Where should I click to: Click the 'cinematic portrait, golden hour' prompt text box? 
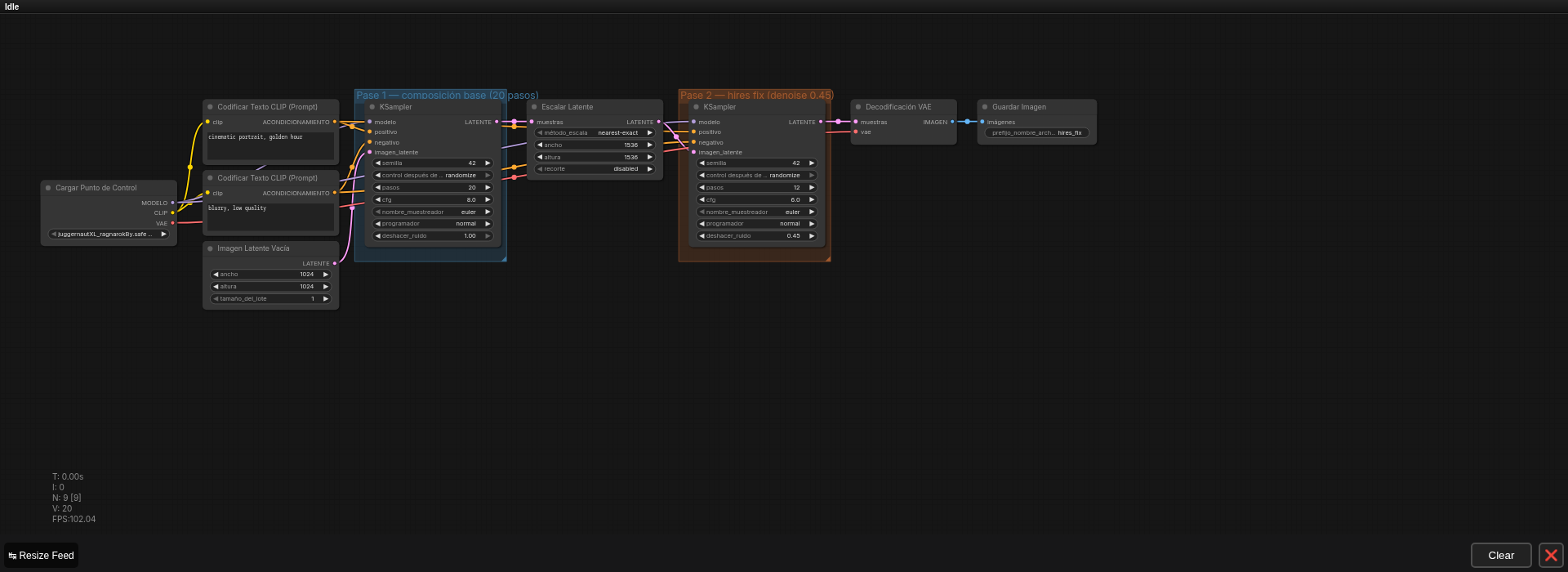(270, 145)
